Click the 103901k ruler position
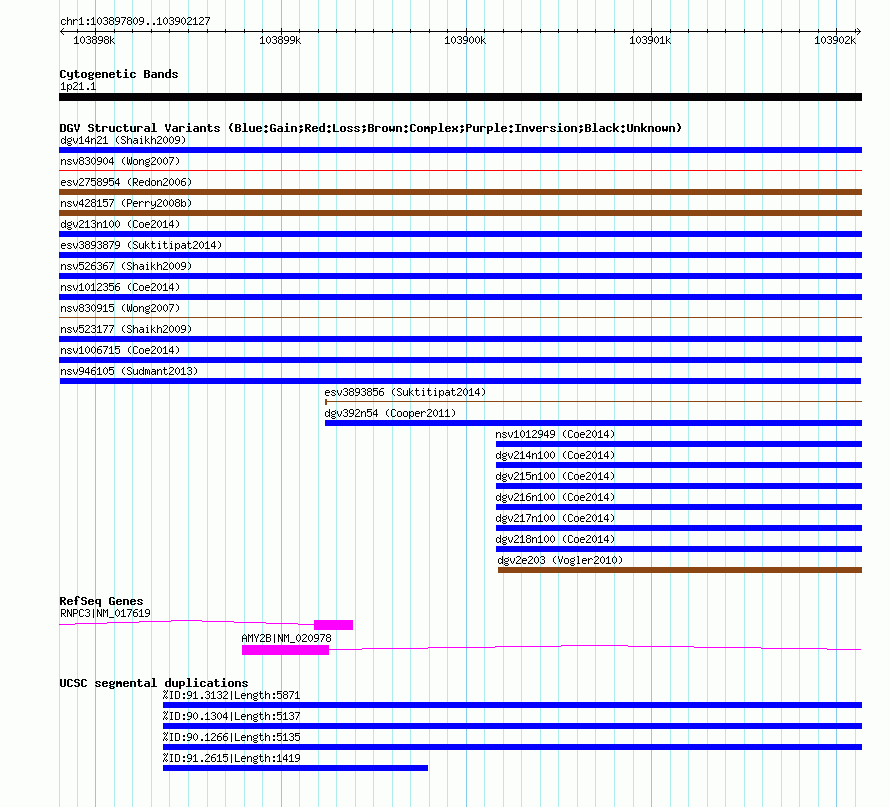 tap(650, 40)
